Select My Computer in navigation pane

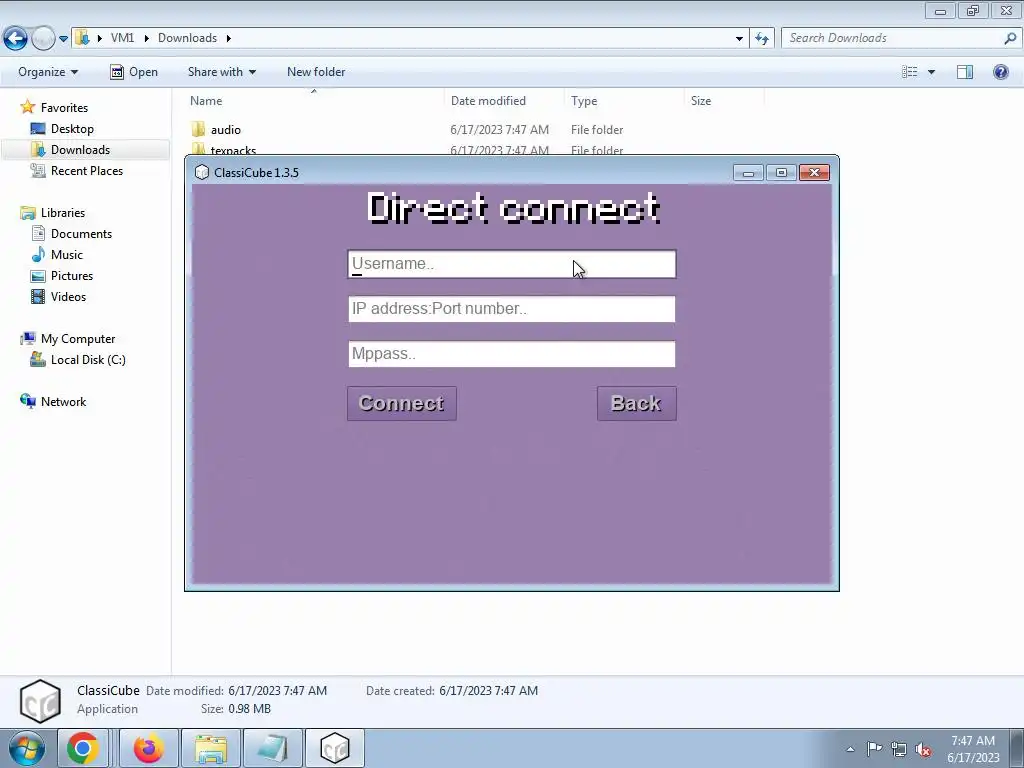[78, 339]
